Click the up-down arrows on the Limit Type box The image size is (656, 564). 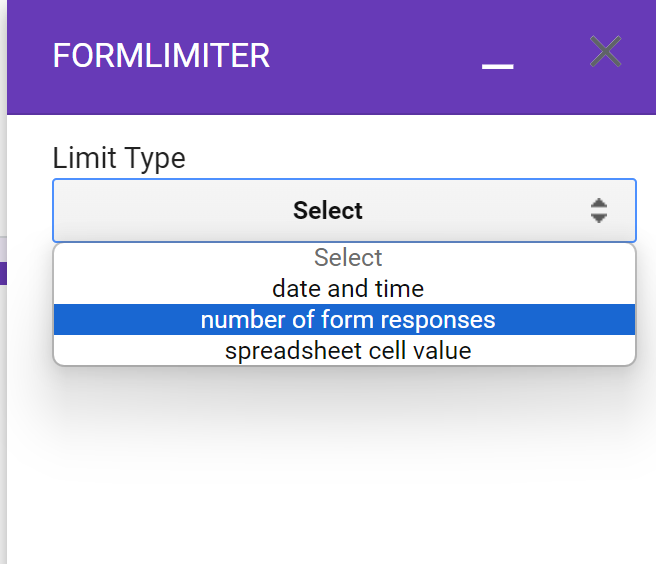[599, 210]
